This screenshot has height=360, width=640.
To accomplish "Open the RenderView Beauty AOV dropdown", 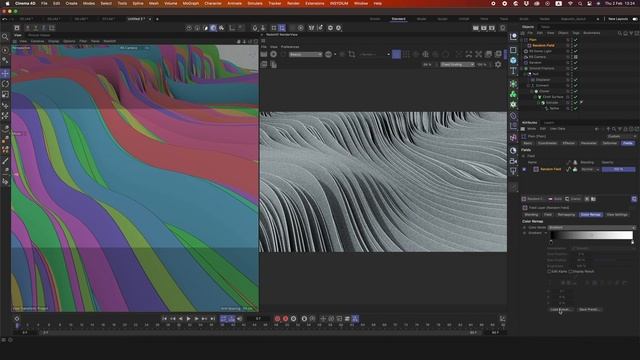I will [305, 54].
